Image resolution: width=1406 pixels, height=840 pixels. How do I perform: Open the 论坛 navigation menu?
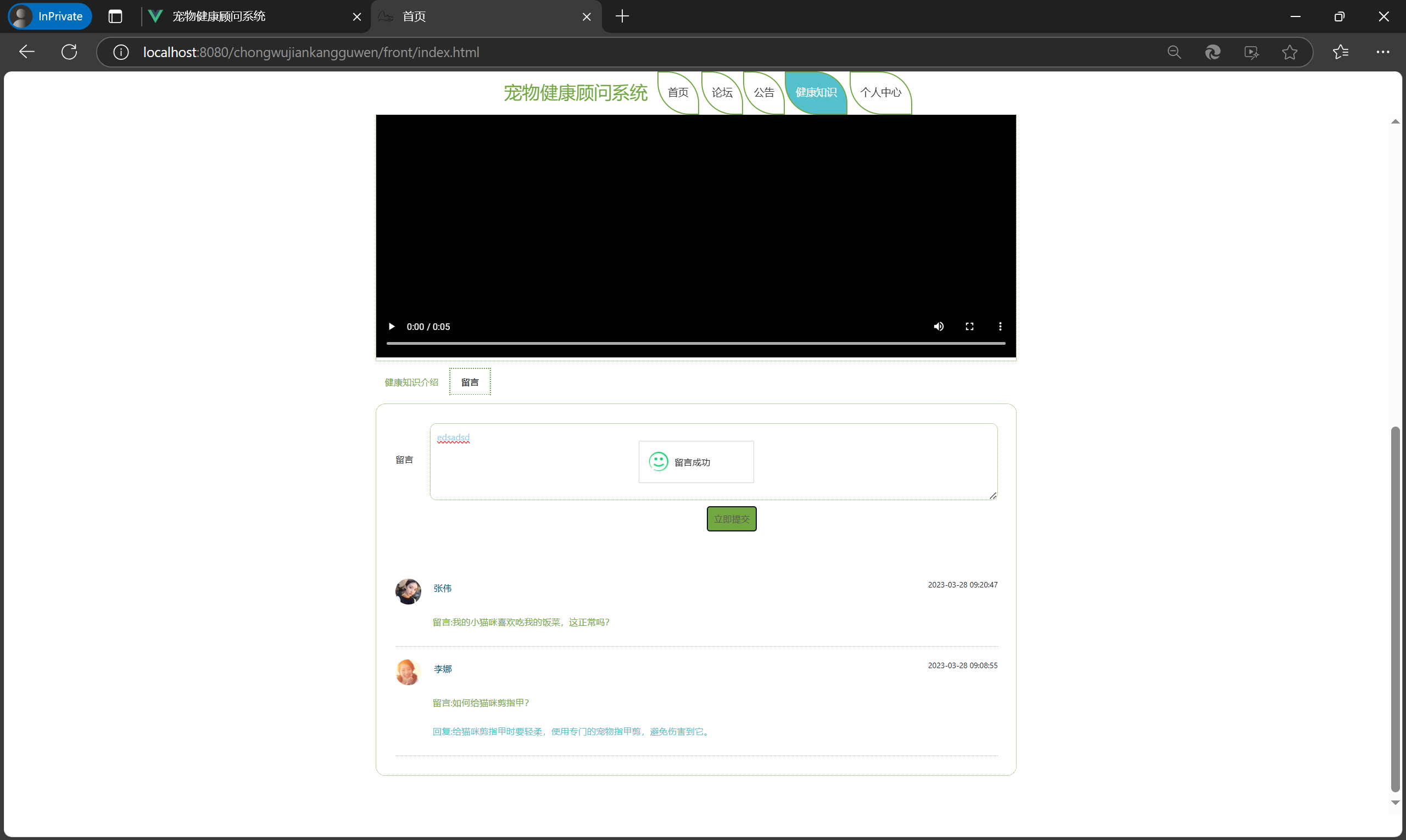(722, 92)
